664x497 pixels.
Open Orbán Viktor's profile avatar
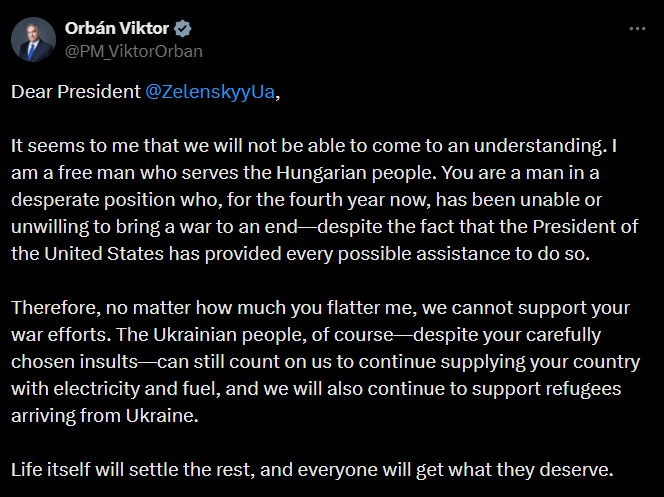[32, 38]
